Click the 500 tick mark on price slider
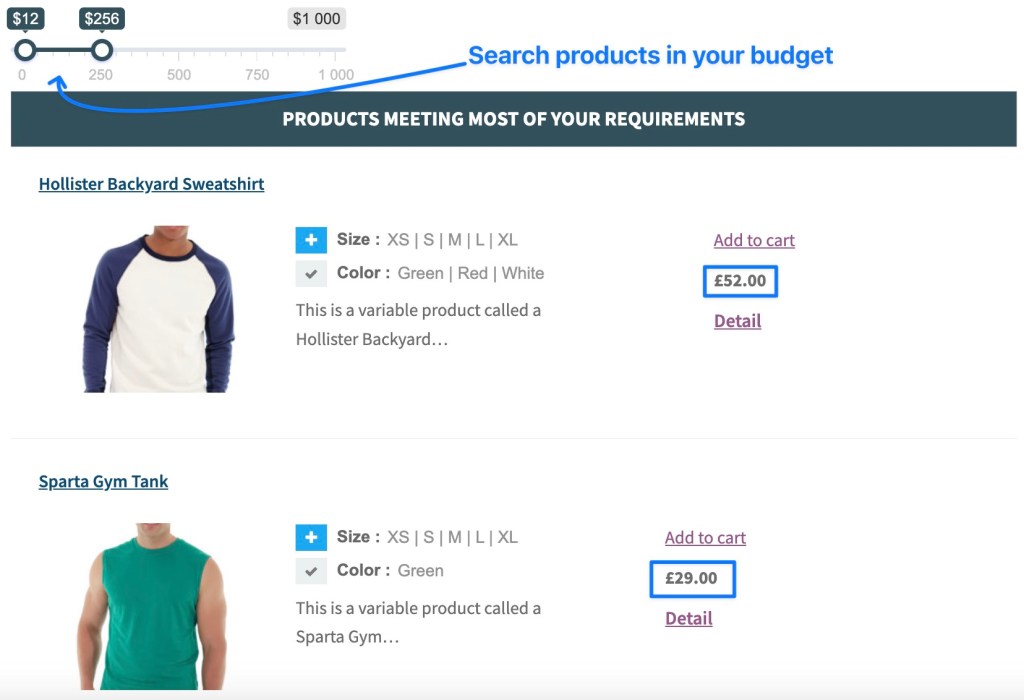 coord(179,75)
